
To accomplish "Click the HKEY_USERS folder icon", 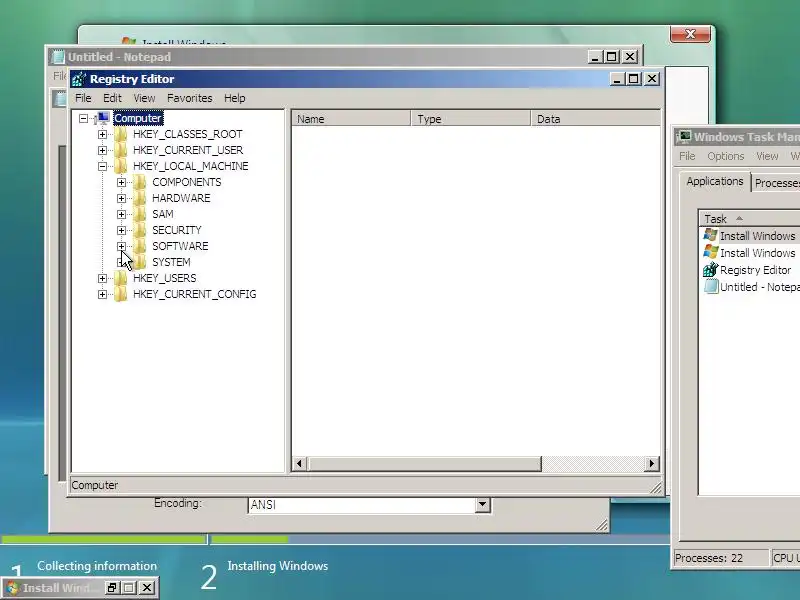I will pyautogui.click(x=121, y=278).
